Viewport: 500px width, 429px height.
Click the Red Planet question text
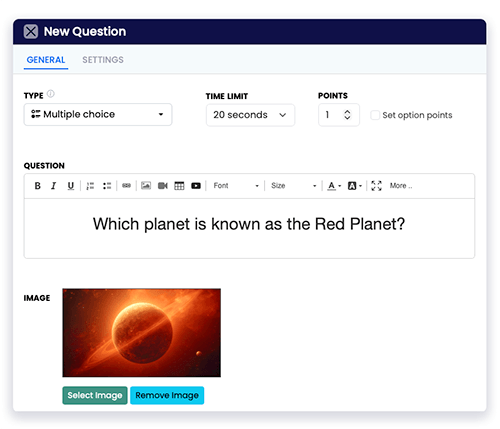[x=249, y=224]
